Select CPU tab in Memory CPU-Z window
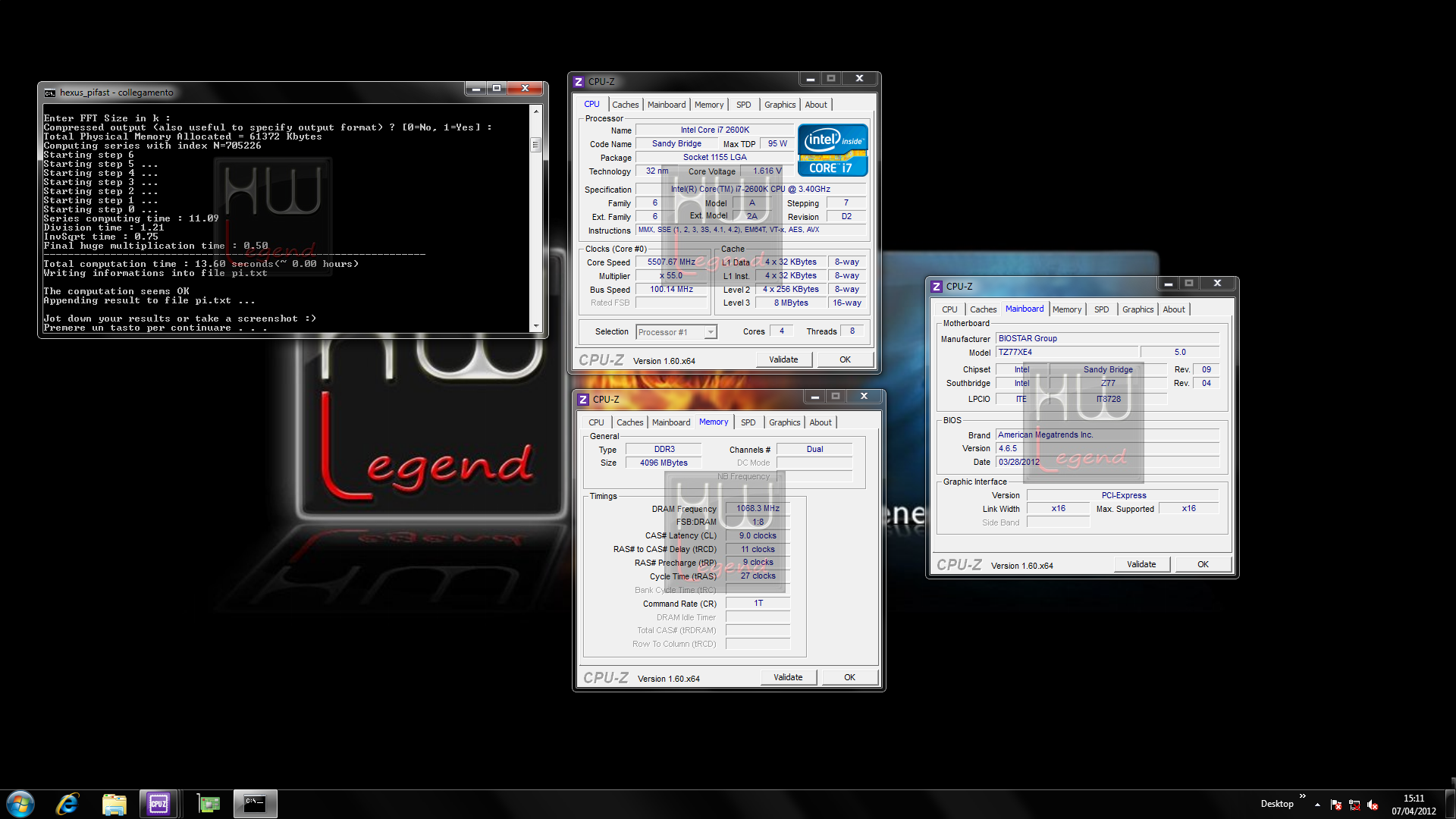The image size is (1456, 819). (596, 422)
